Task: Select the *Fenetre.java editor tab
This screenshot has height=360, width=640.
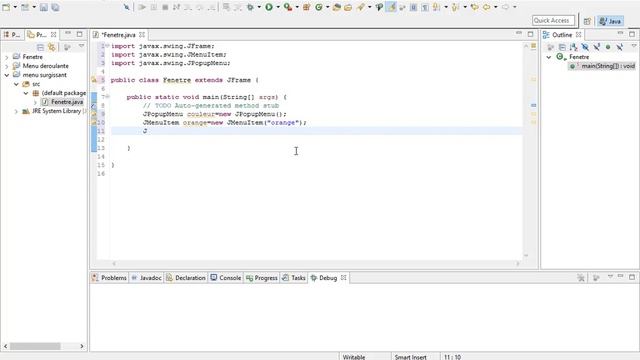Action: pos(118,35)
